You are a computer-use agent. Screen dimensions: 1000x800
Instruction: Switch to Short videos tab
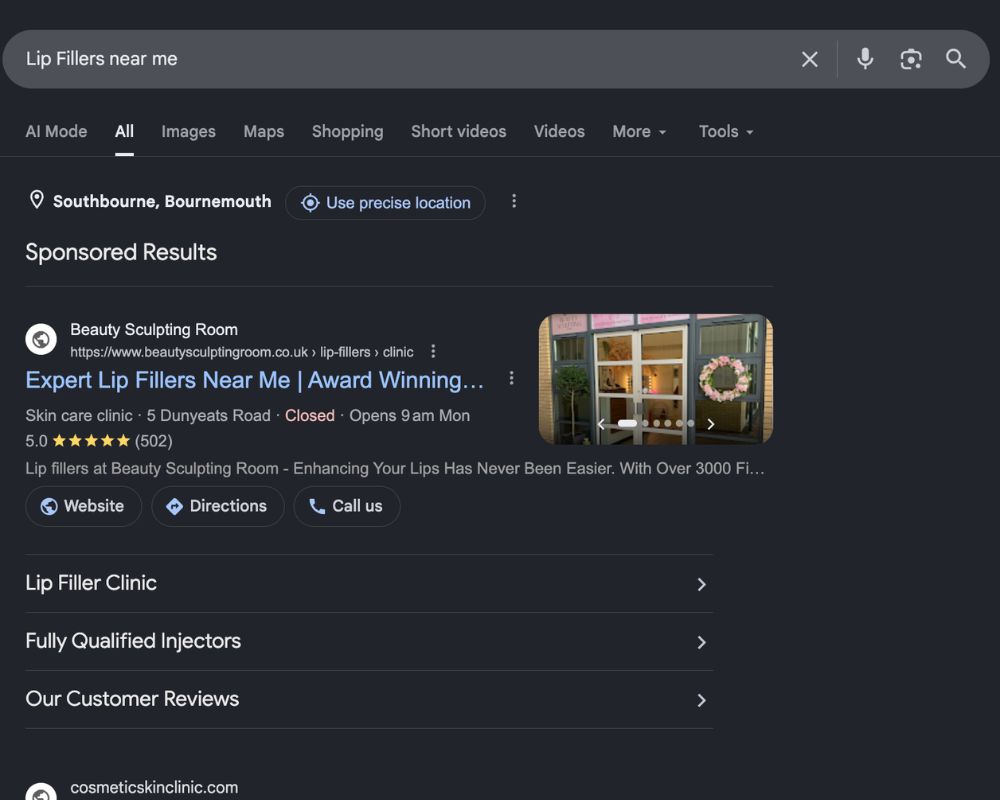pos(459,131)
